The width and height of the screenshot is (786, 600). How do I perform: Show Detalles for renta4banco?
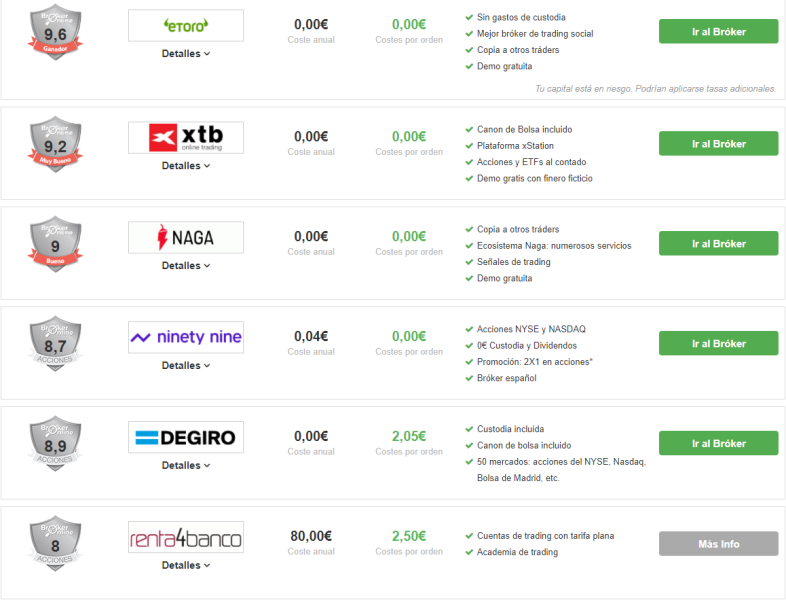coord(185,565)
